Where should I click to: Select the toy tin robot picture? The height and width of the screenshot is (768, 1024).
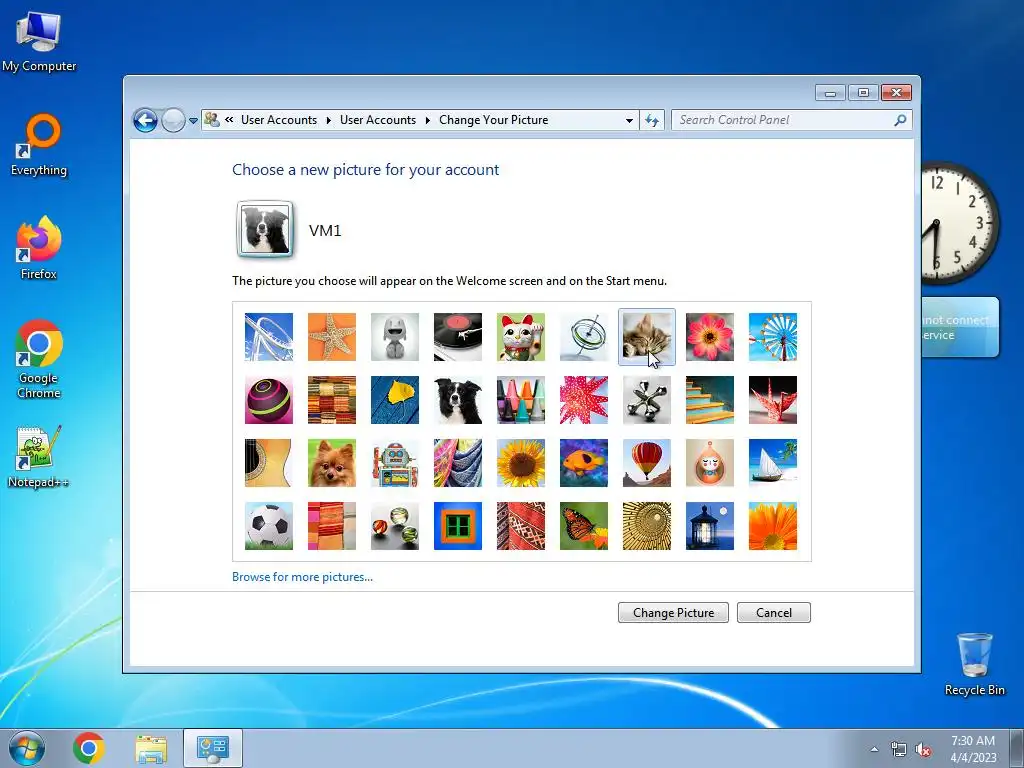395,463
